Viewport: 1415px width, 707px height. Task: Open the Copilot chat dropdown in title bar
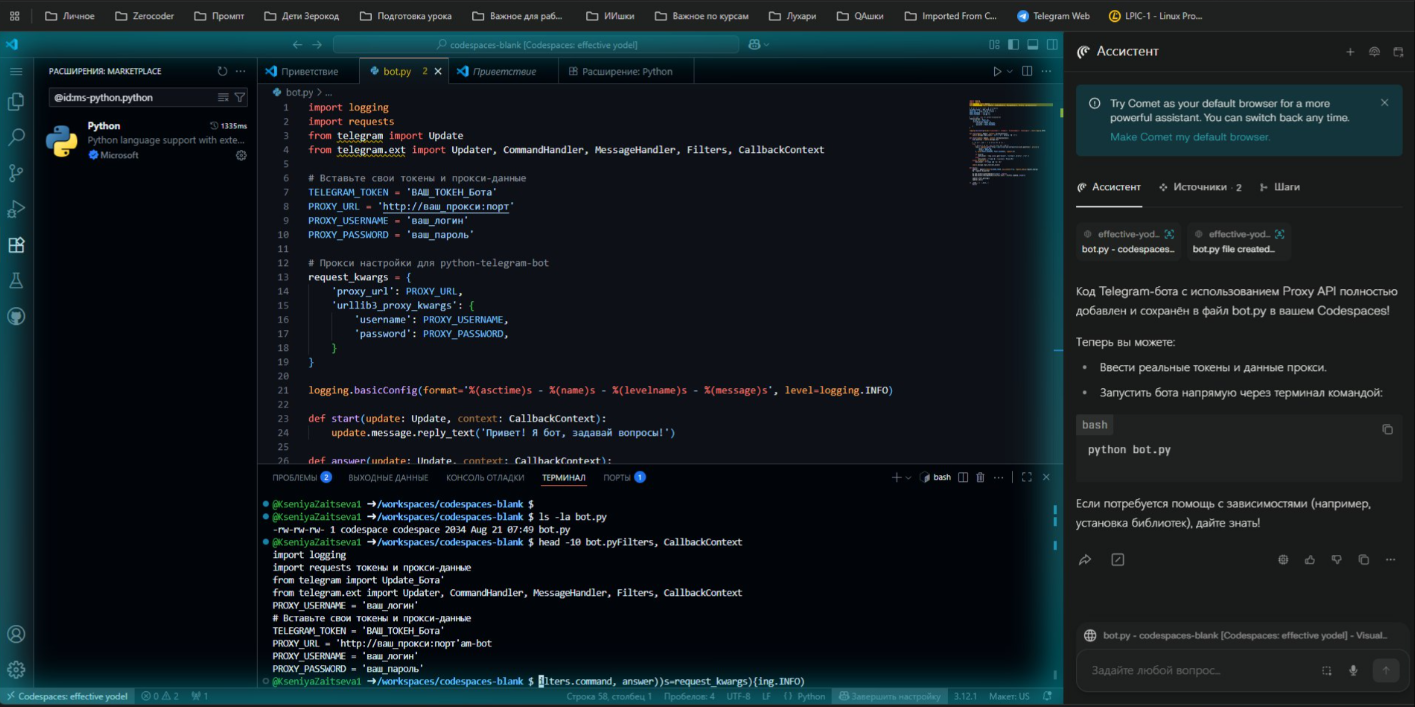[768, 45]
